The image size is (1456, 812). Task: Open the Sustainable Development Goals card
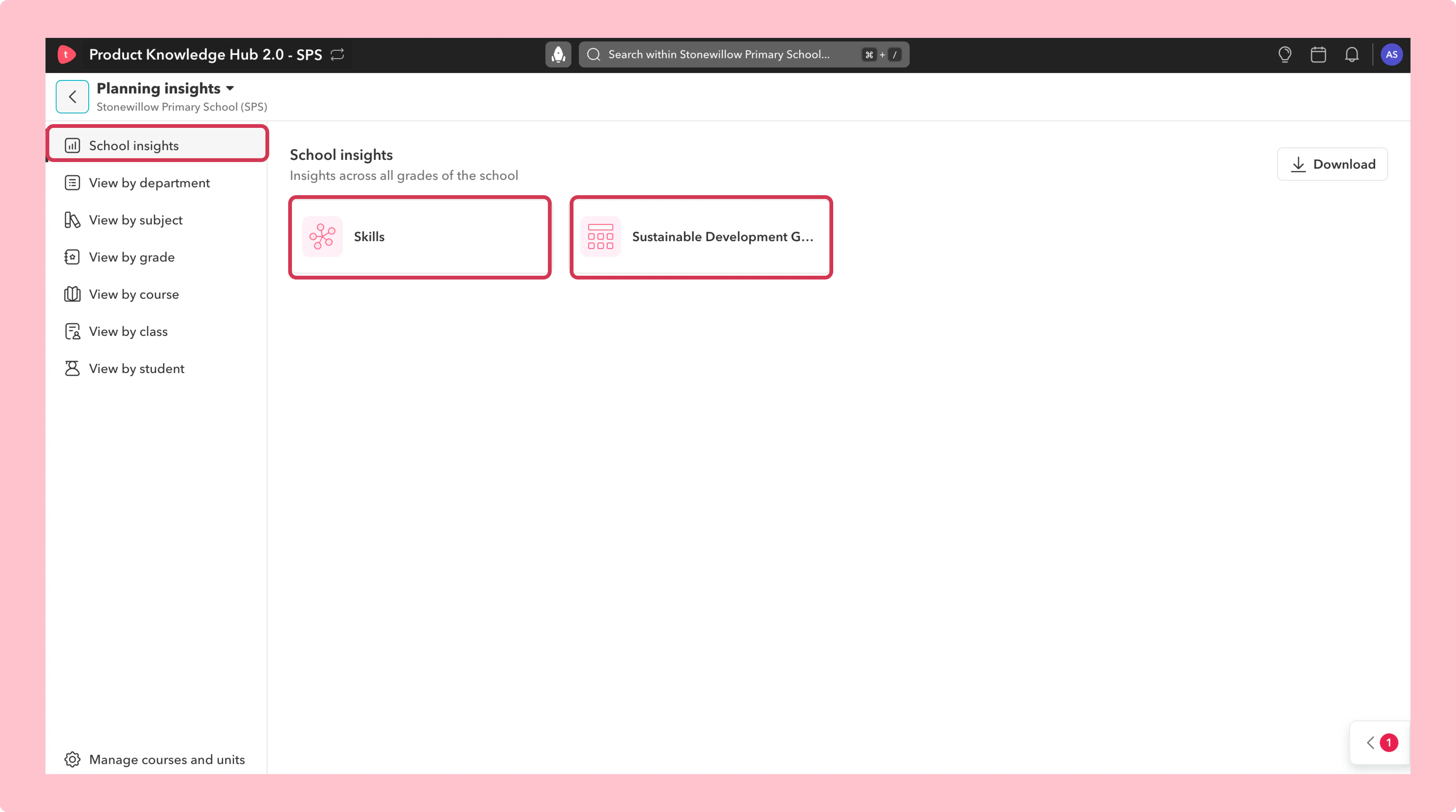701,237
